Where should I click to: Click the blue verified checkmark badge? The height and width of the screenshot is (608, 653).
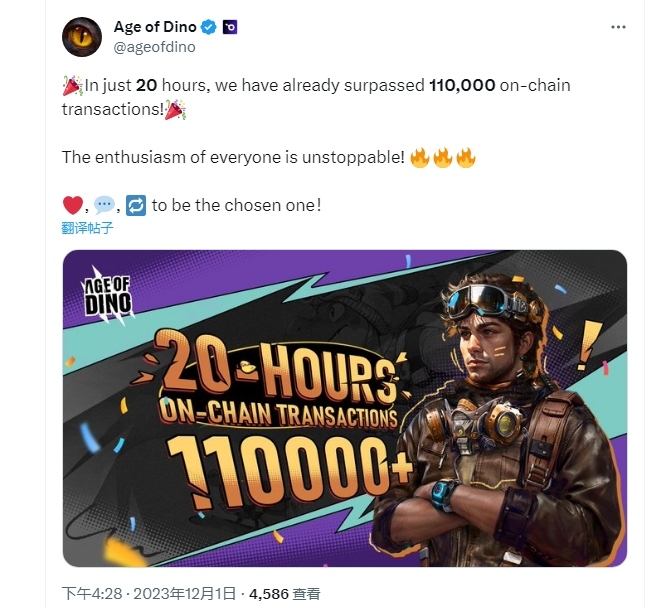(209, 27)
